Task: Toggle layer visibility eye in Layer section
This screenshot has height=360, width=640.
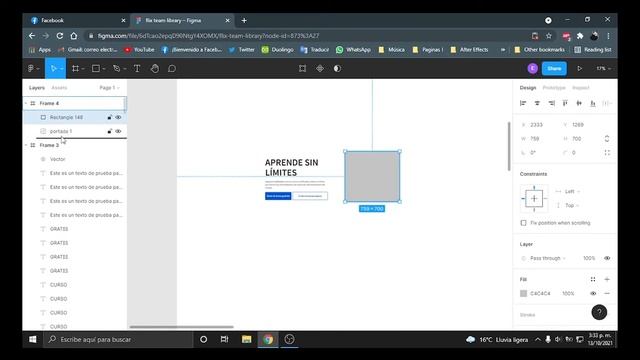Action: (607, 258)
